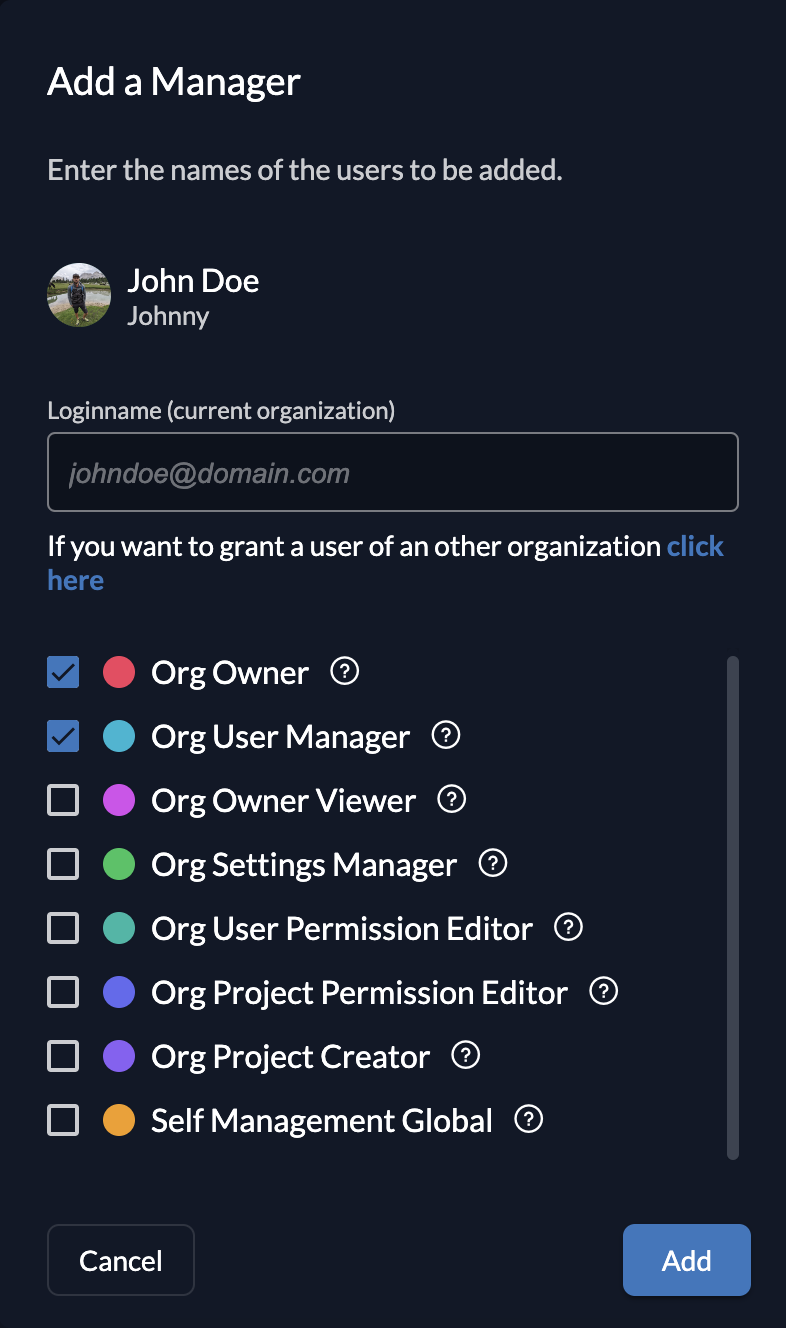Select the Self Management Global checkbox
The height and width of the screenshot is (1328, 786).
tap(63, 1121)
